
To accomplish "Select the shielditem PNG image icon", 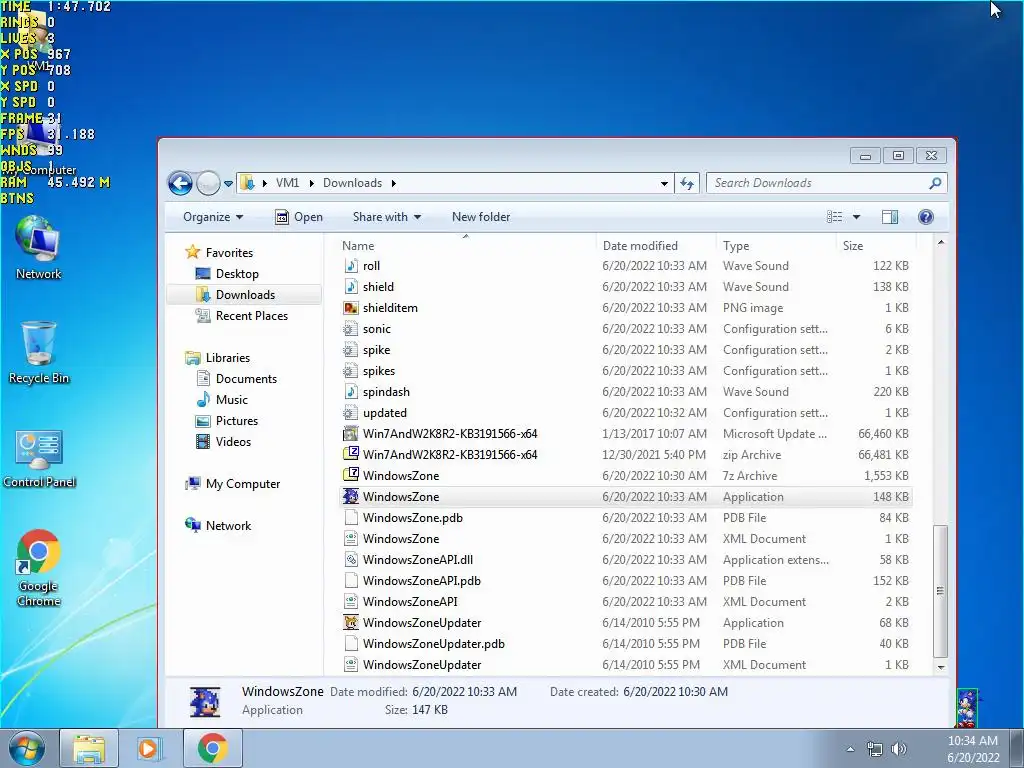I will coord(351,308).
